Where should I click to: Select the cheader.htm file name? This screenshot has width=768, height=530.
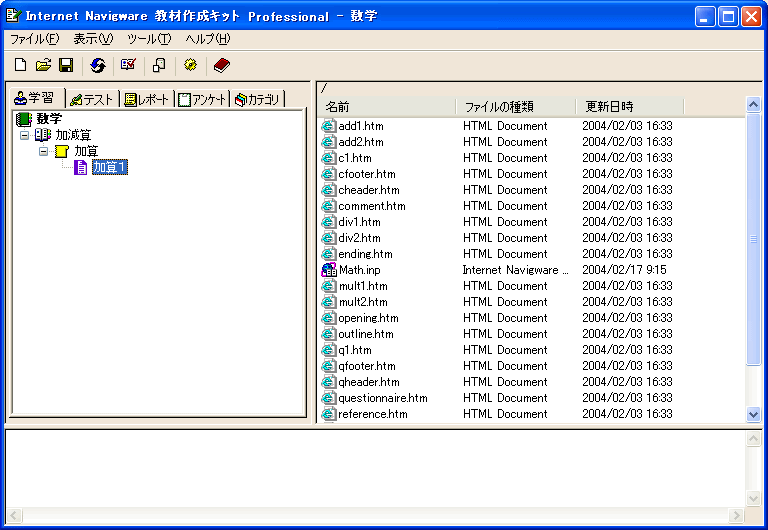coord(369,190)
